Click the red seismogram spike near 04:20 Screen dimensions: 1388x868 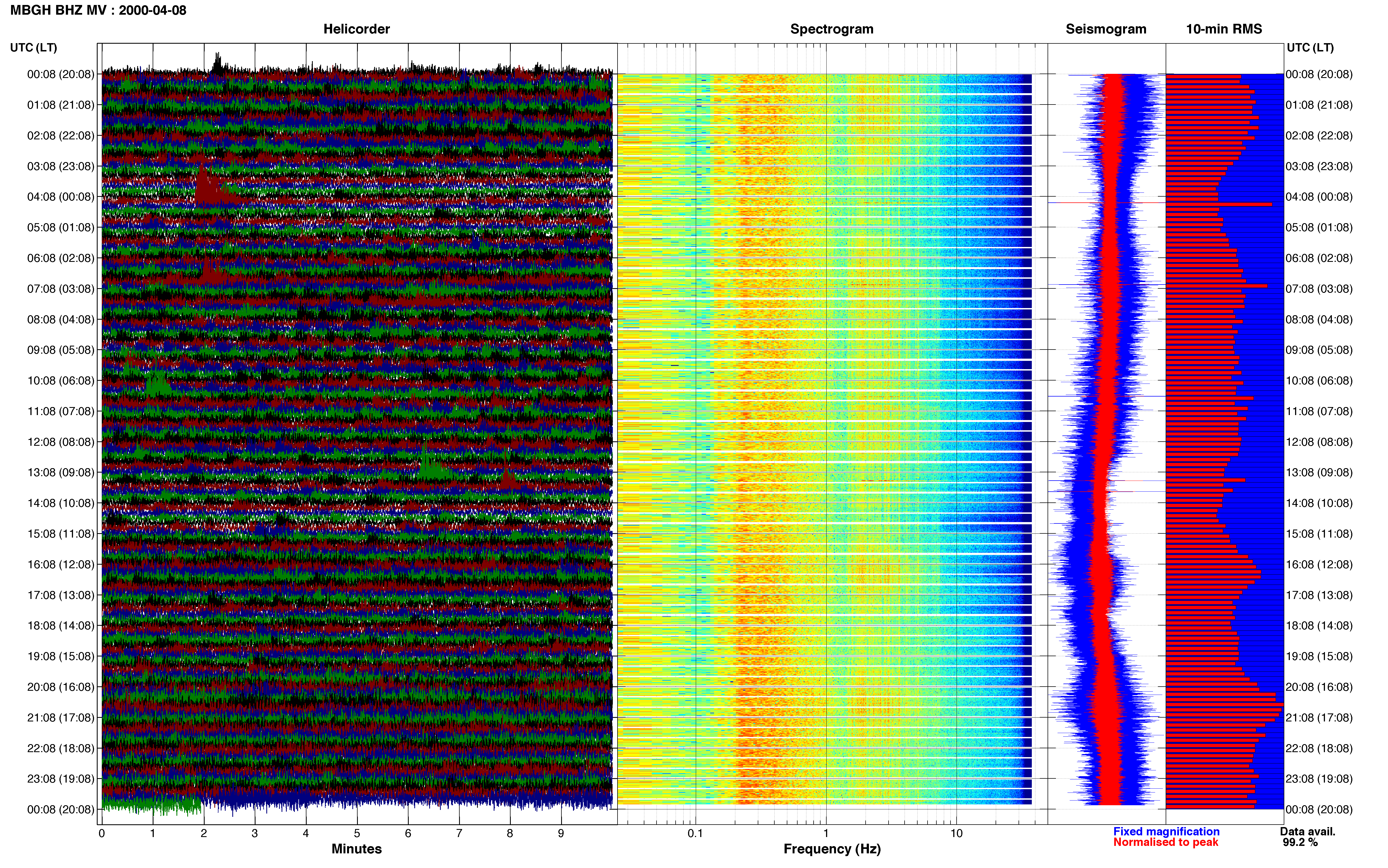point(1106,203)
